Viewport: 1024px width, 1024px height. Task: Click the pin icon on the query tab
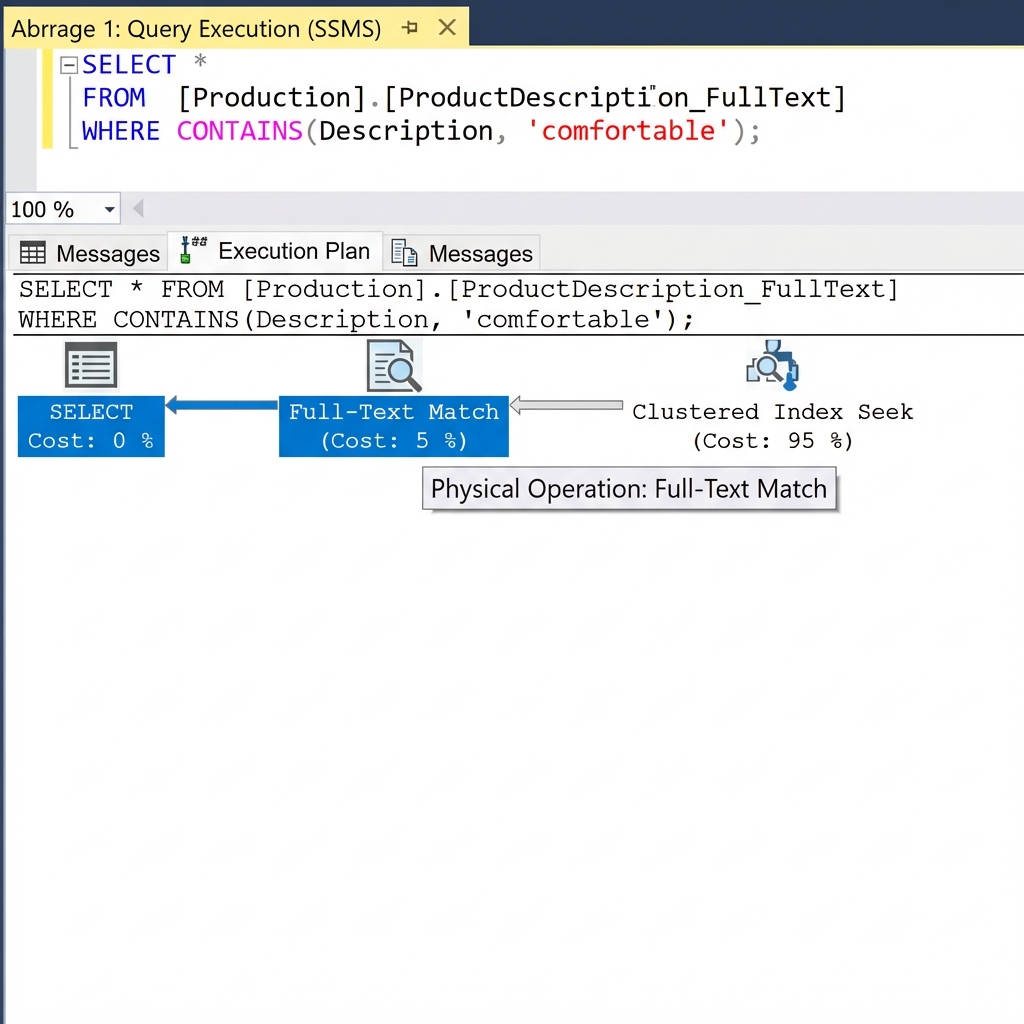pos(410,28)
